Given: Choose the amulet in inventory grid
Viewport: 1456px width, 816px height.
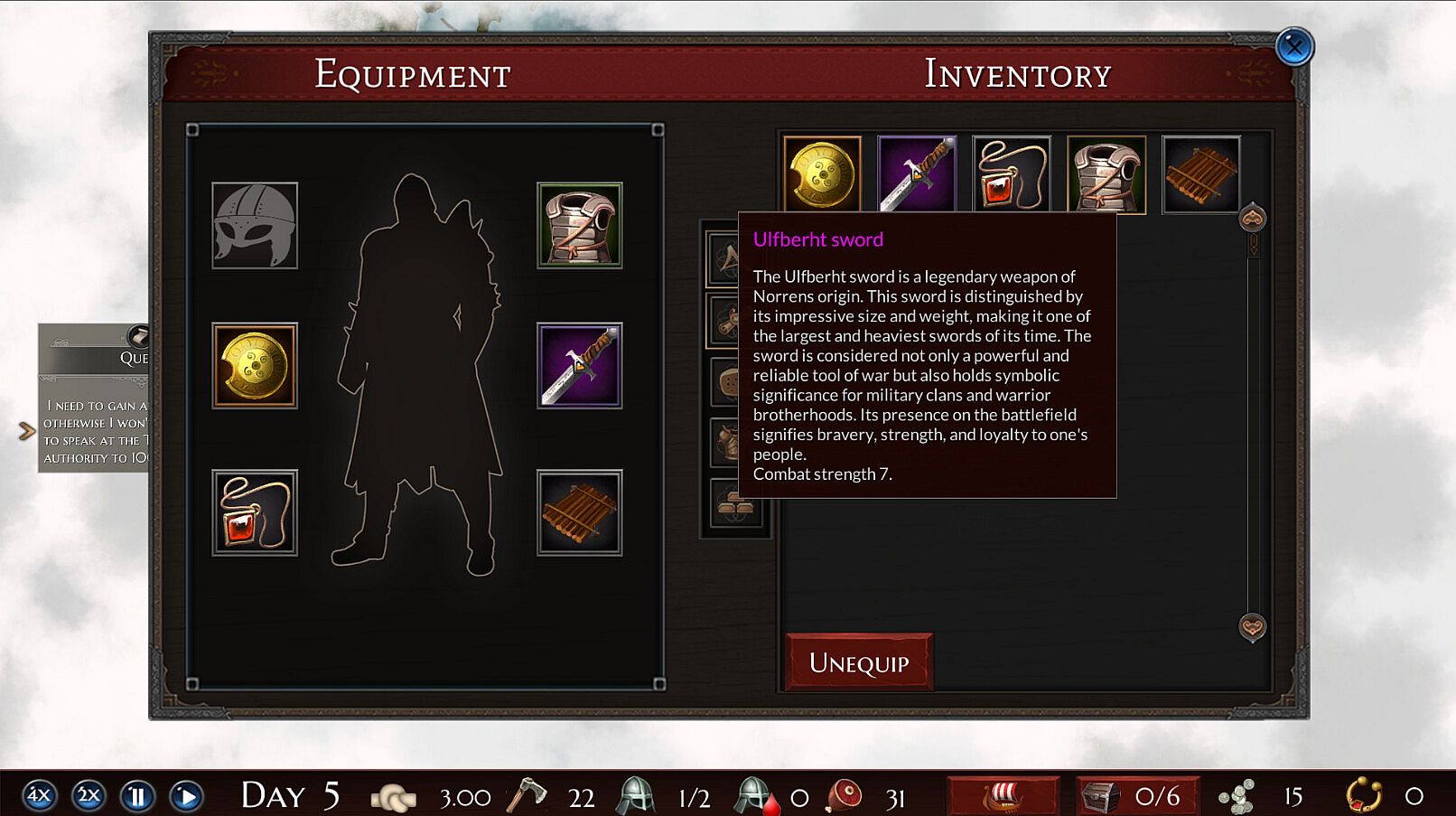Looking at the screenshot, I should [x=1012, y=174].
